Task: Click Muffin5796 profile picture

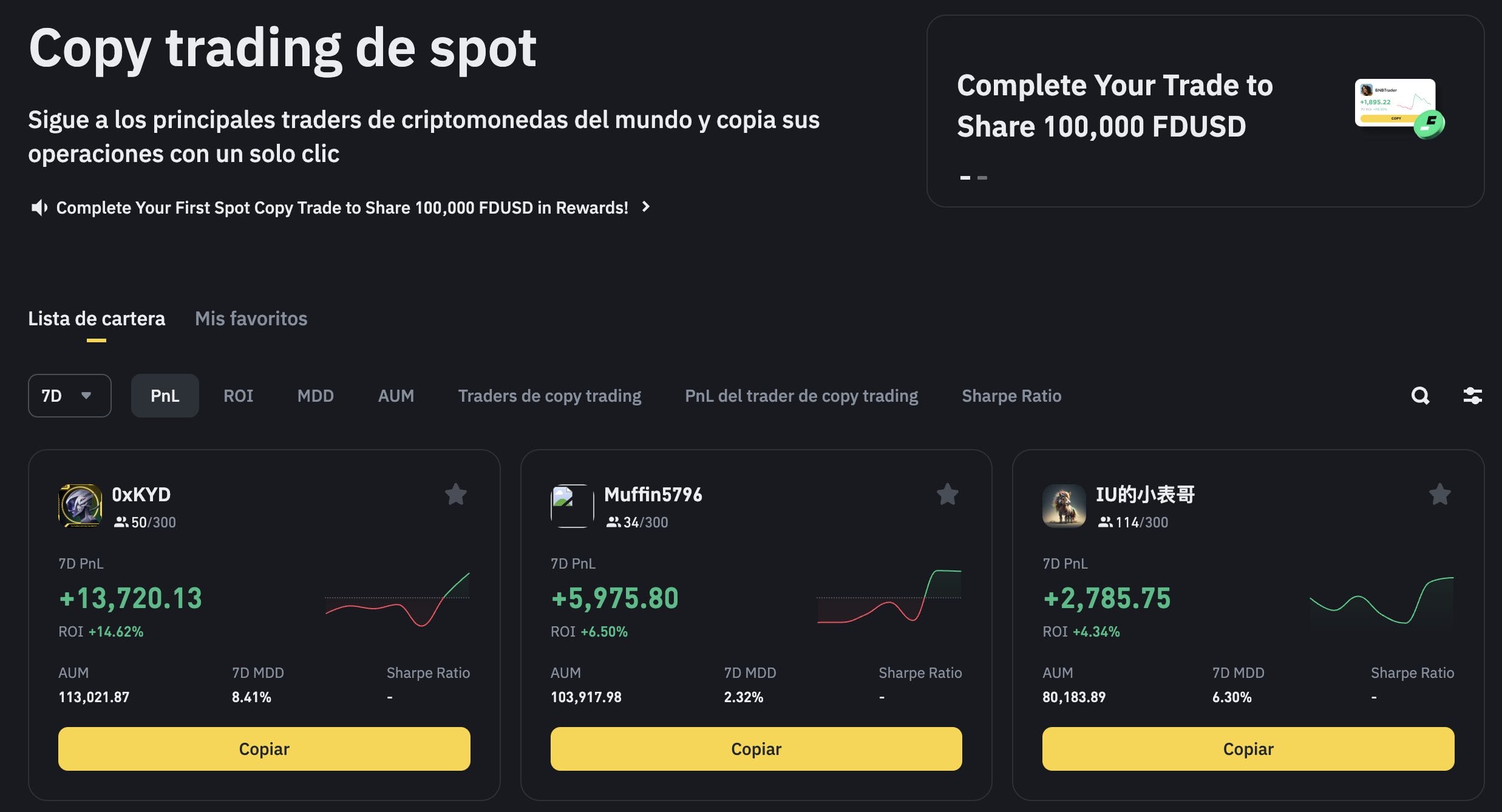Action: 572,506
